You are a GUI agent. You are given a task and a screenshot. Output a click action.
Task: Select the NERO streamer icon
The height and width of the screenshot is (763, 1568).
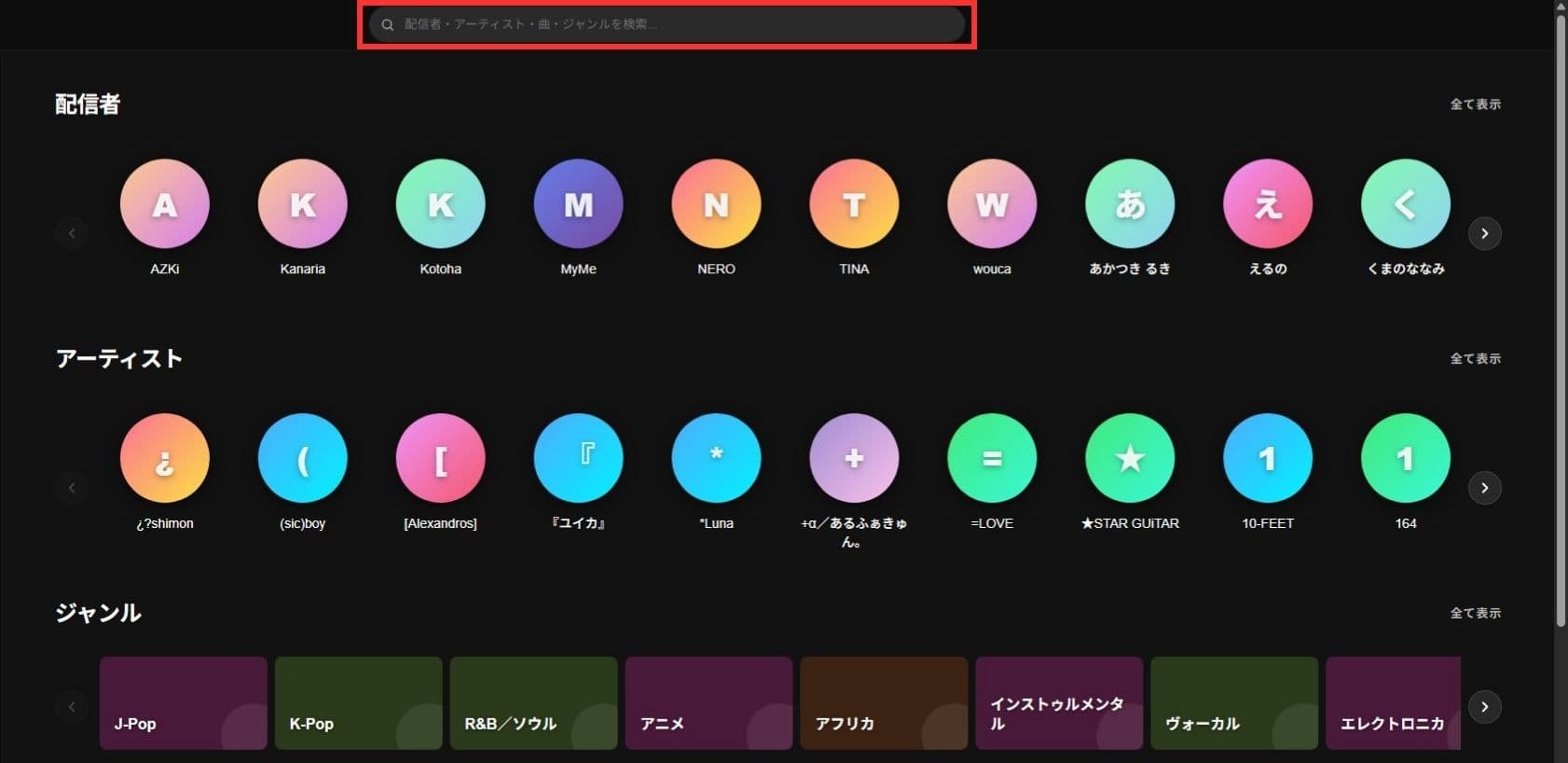(716, 204)
